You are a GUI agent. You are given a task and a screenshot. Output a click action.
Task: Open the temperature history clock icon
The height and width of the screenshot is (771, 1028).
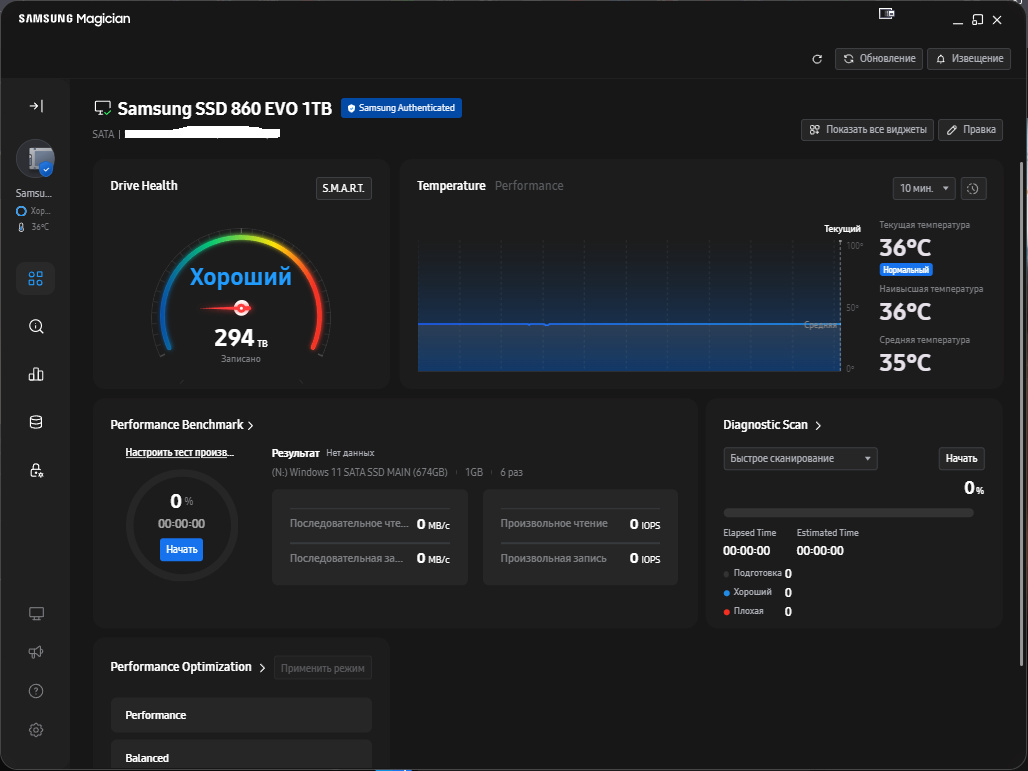tap(973, 188)
